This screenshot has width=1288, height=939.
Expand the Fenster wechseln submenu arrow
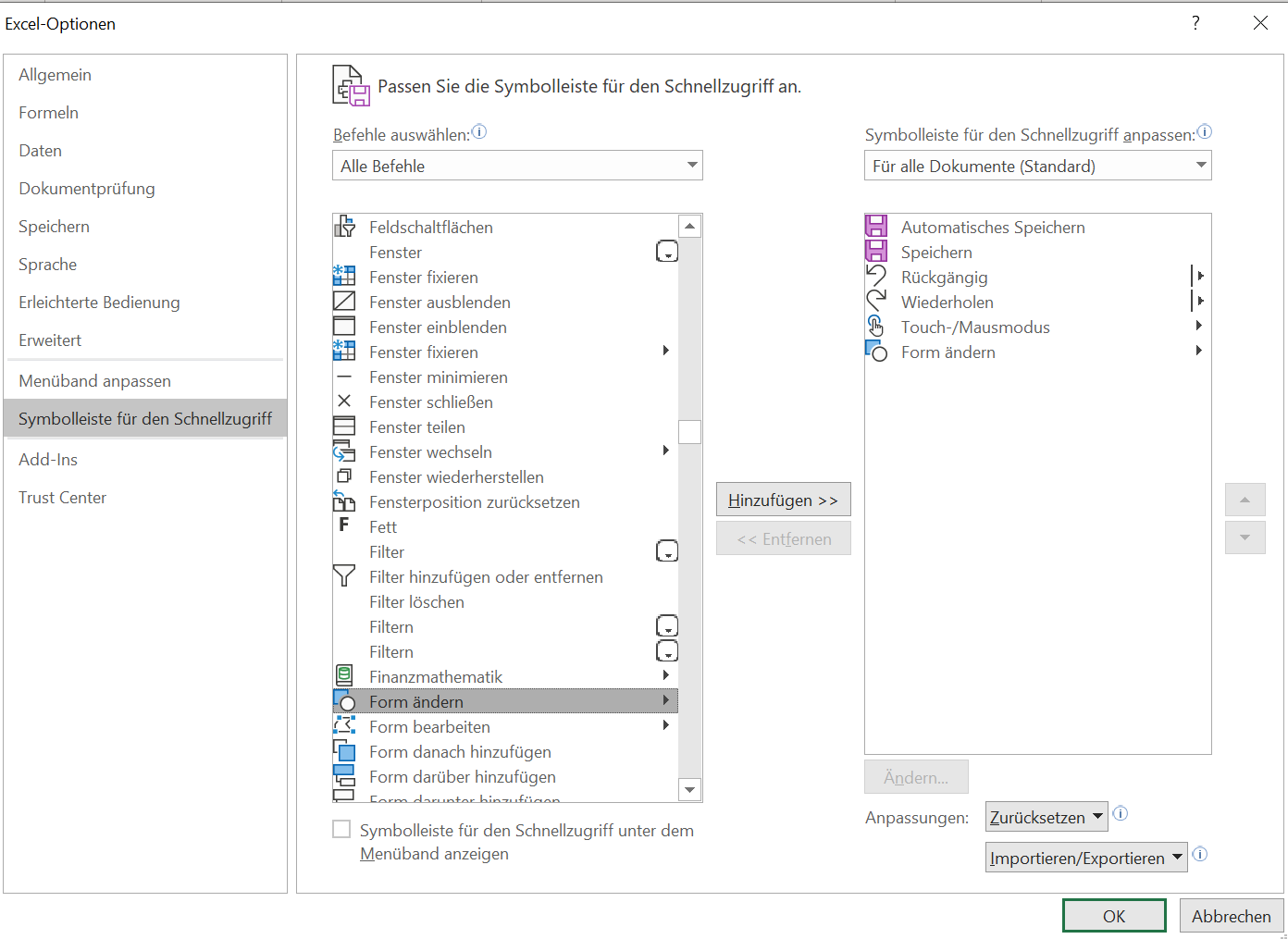(x=665, y=451)
